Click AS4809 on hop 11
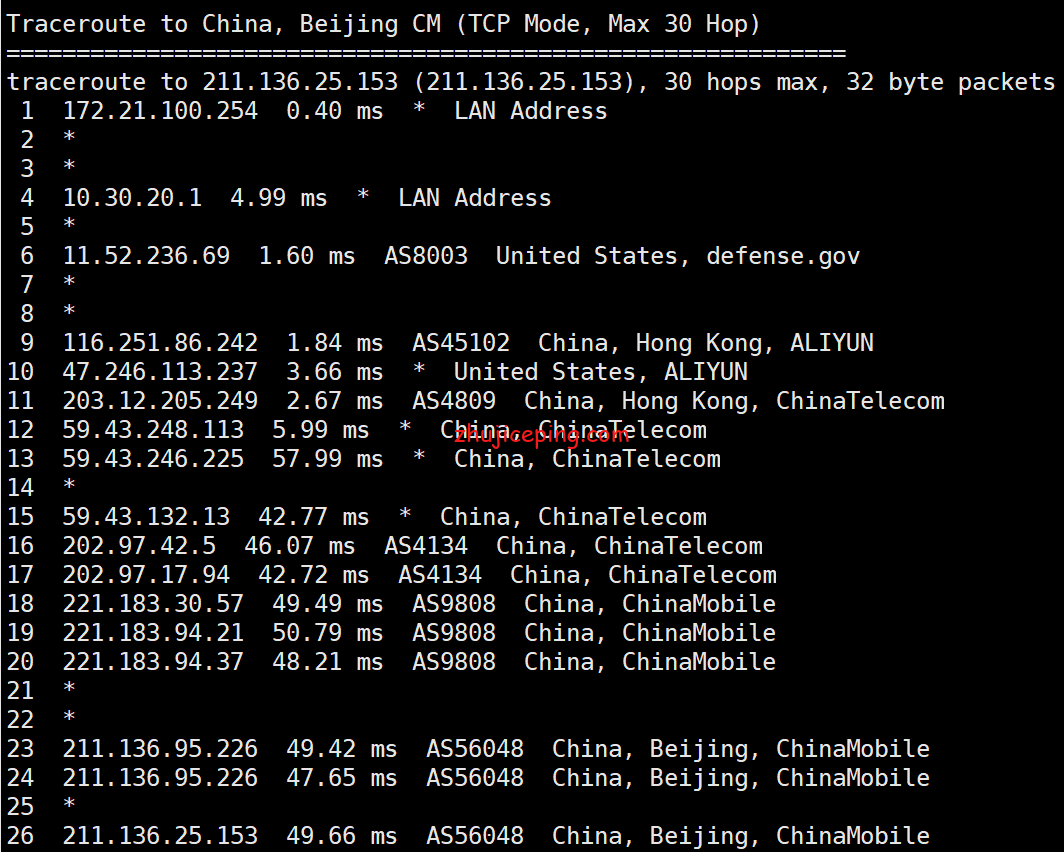The image size is (1064, 852). pos(454,401)
